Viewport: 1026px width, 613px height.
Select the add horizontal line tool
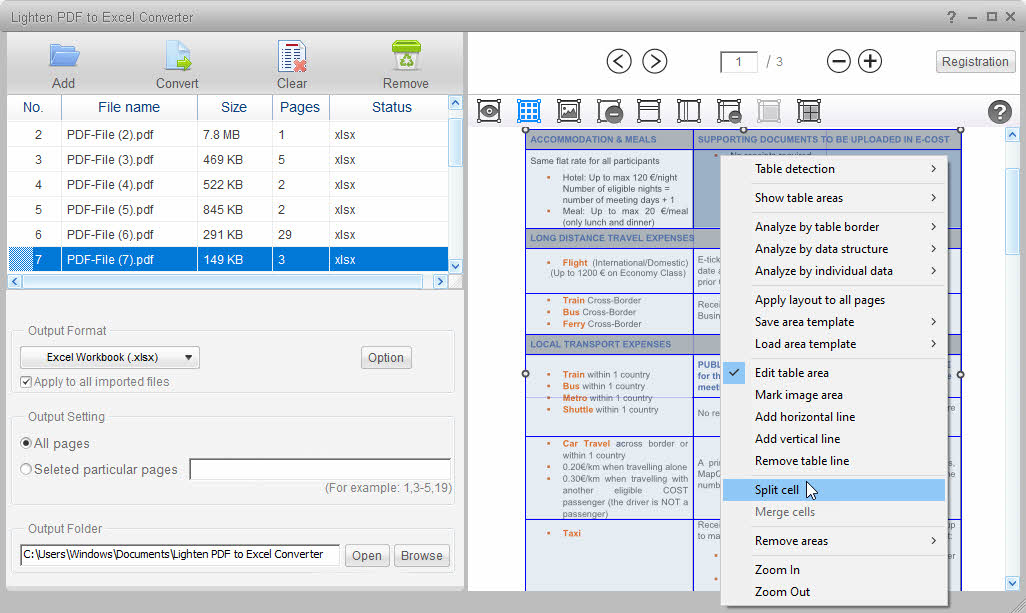coord(648,111)
